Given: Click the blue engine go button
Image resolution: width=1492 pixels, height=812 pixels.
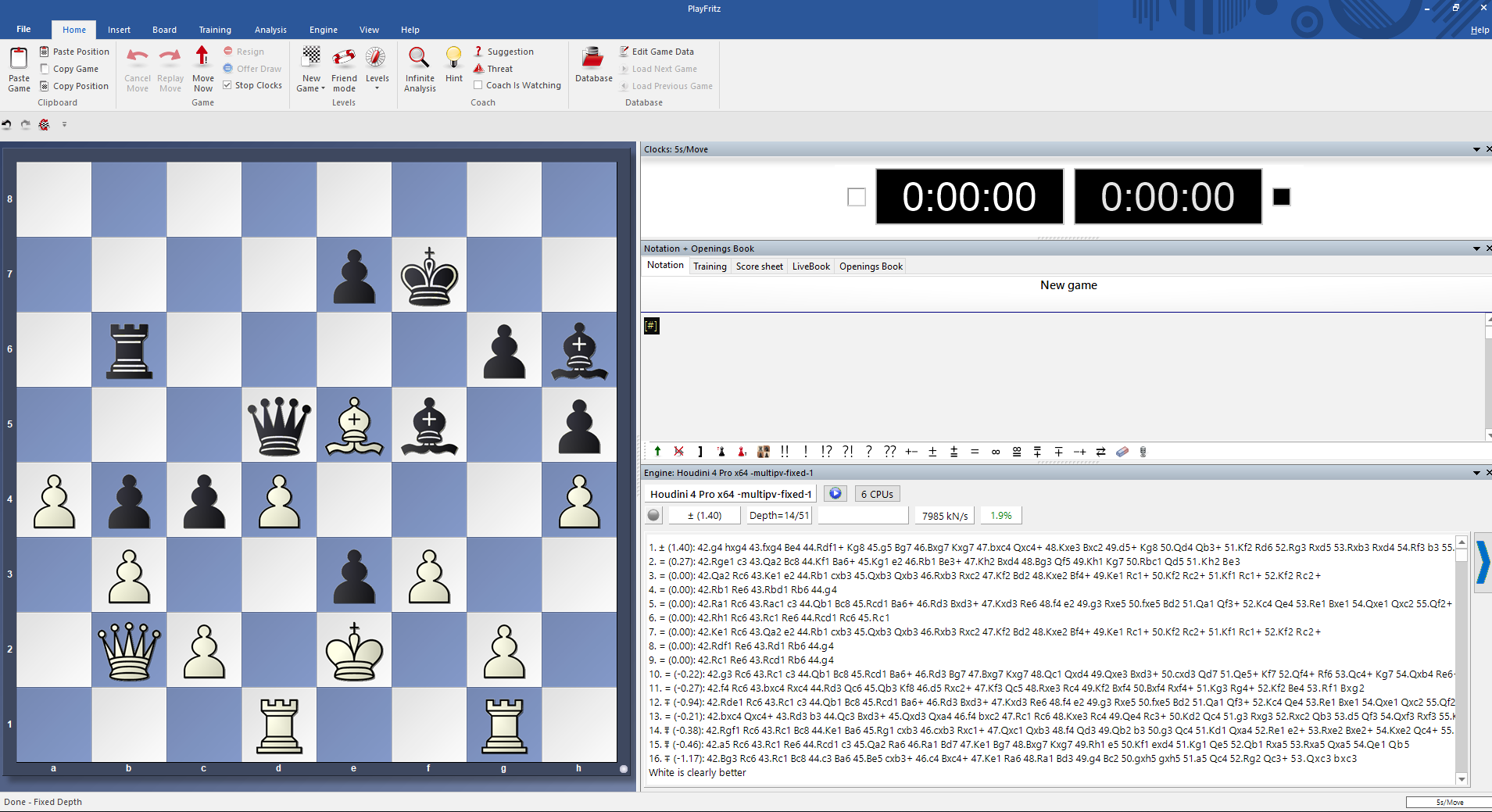Looking at the screenshot, I should click(835, 493).
